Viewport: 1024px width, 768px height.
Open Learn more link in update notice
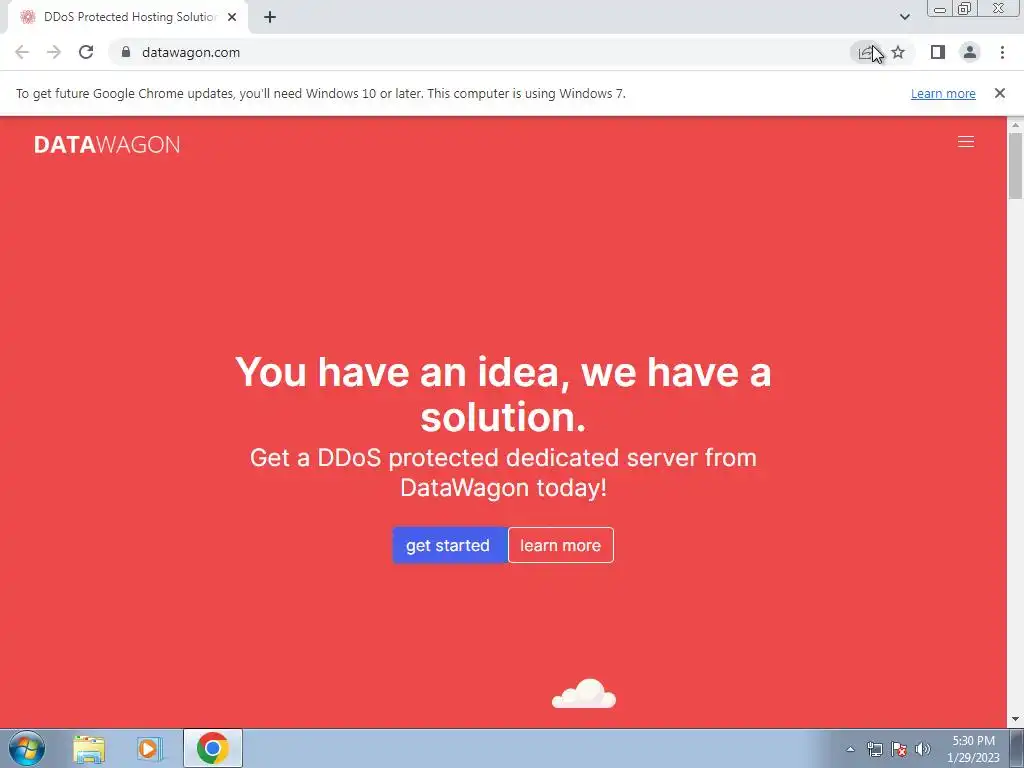[943, 93]
